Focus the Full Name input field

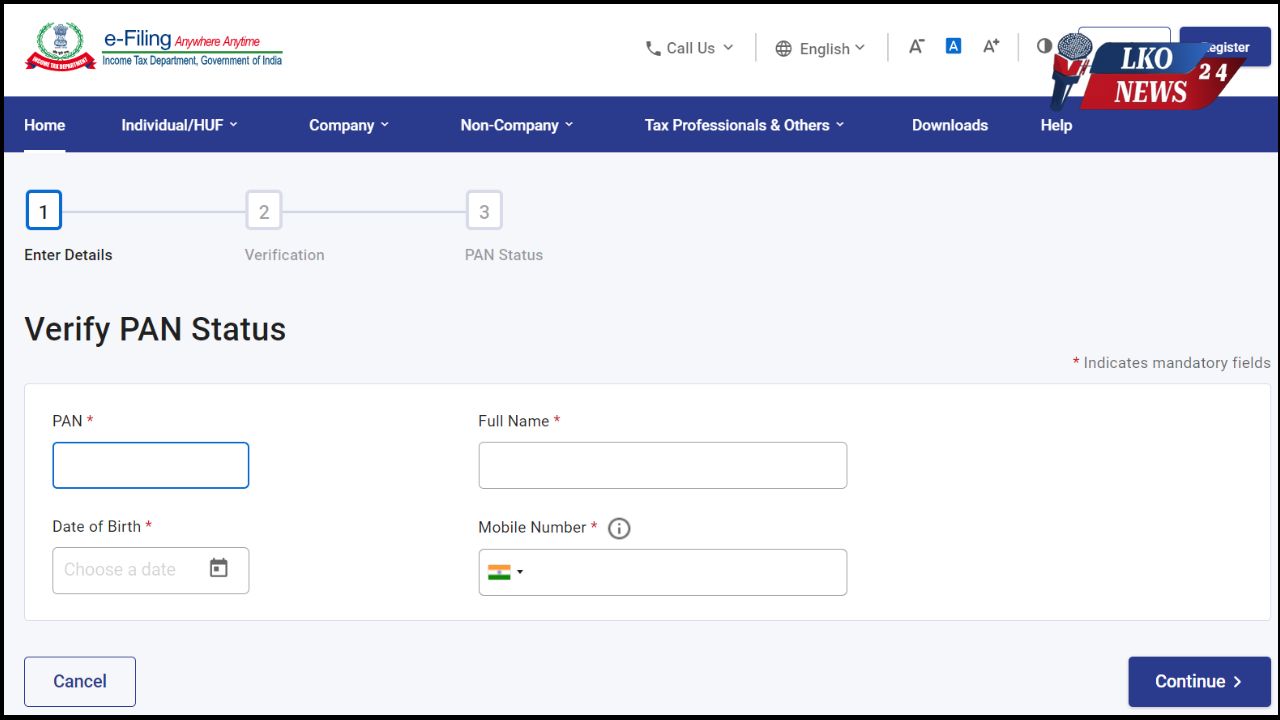(662, 465)
